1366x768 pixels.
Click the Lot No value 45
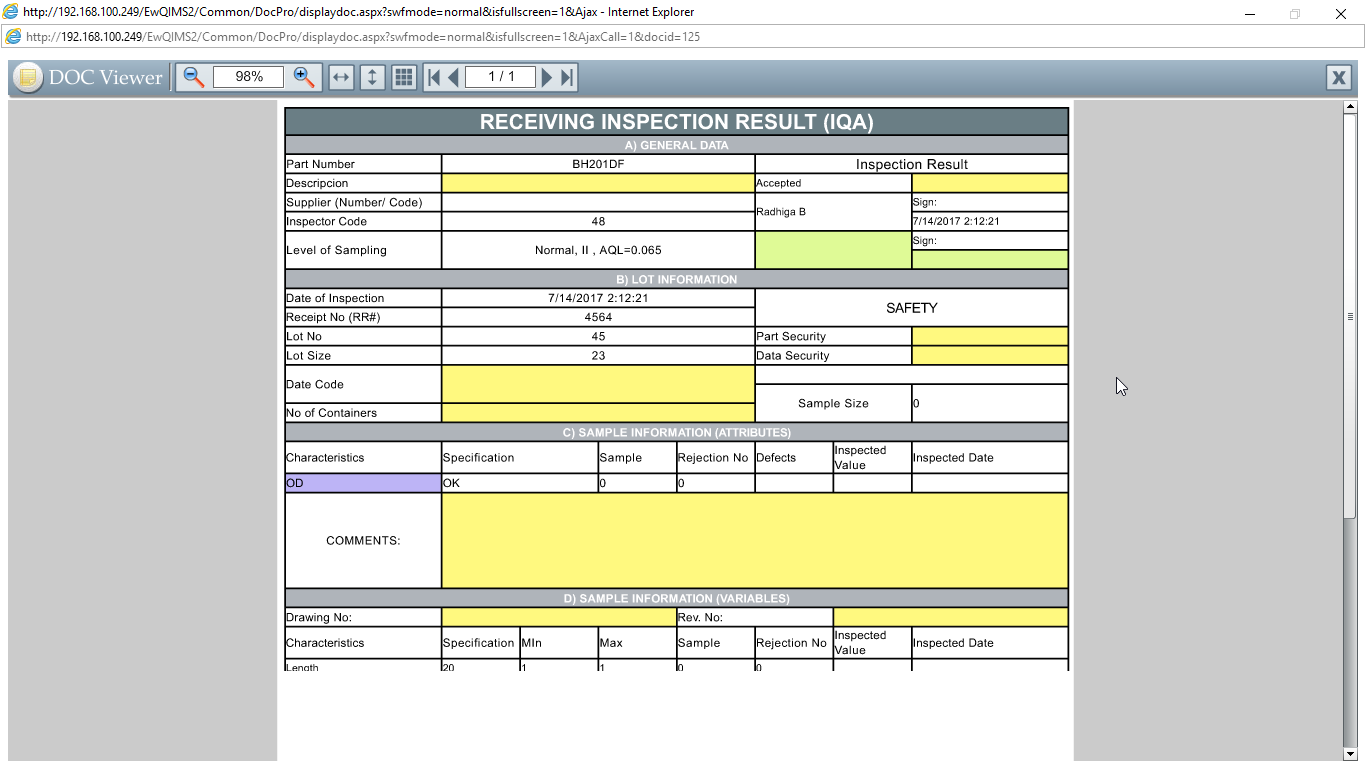[598, 336]
